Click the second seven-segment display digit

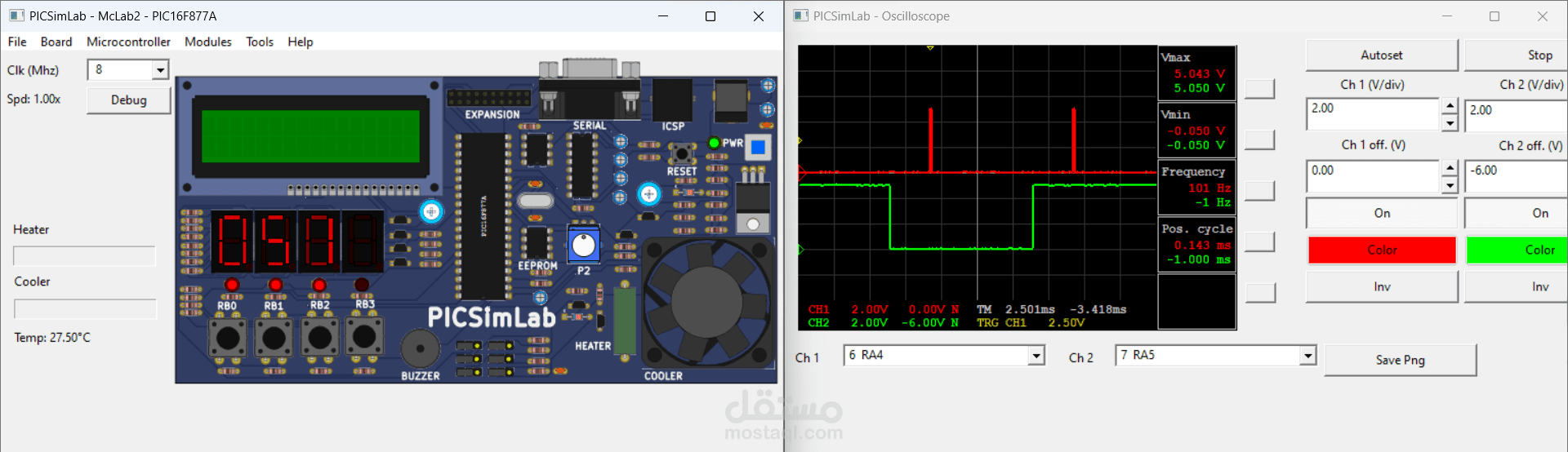click(276, 241)
